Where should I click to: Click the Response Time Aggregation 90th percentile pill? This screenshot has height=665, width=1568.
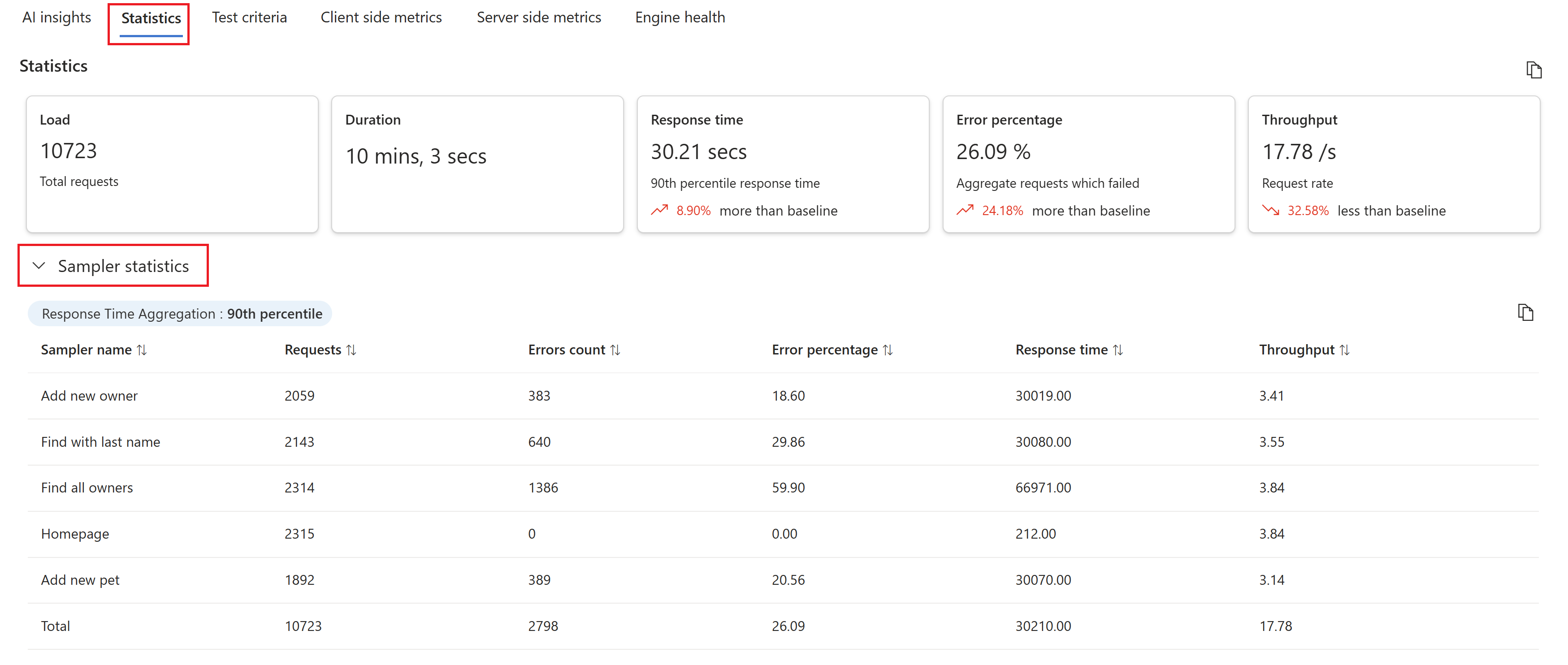[181, 314]
